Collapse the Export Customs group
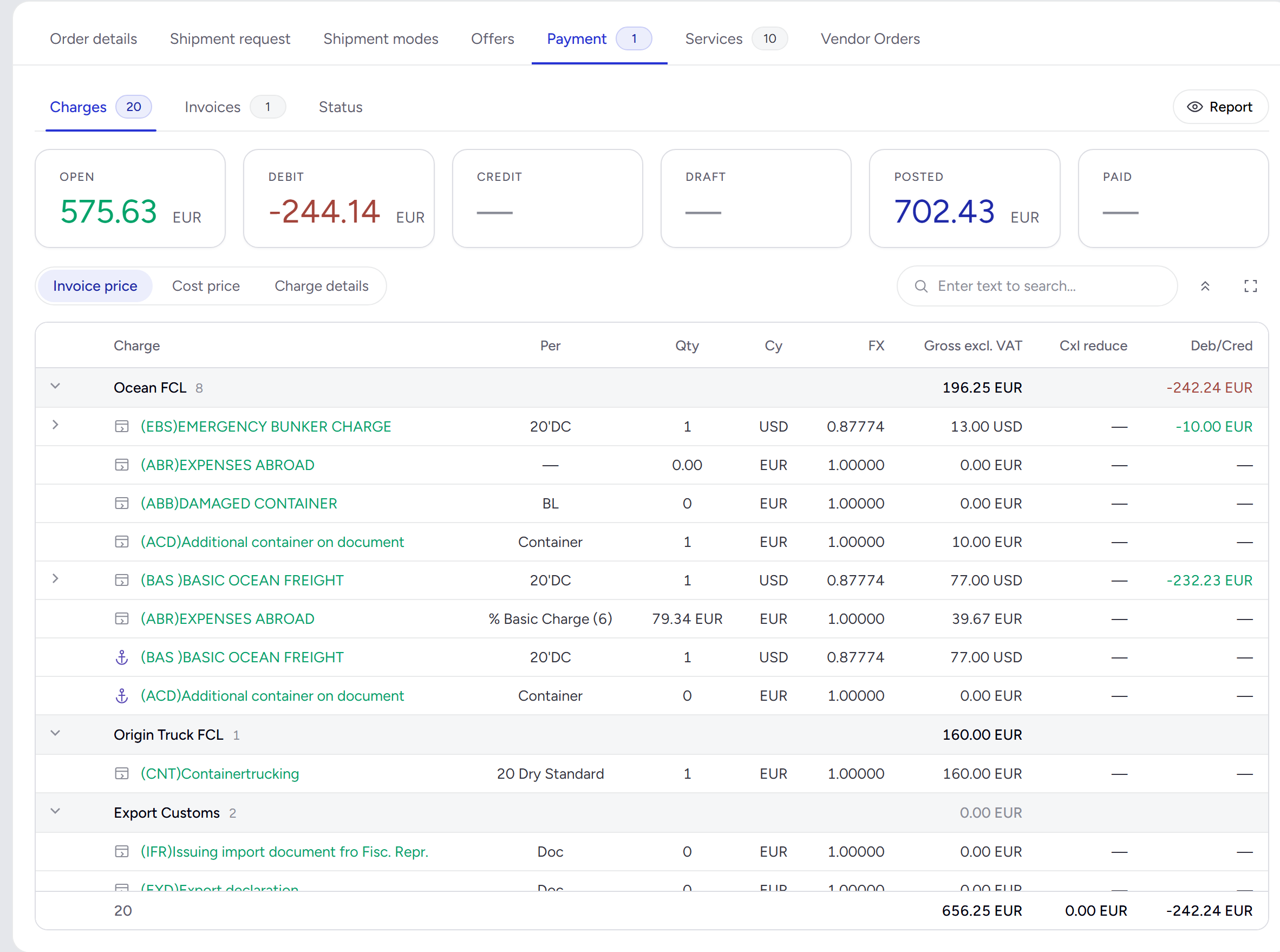This screenshot has width=1280, height=952. coord(55,811)
